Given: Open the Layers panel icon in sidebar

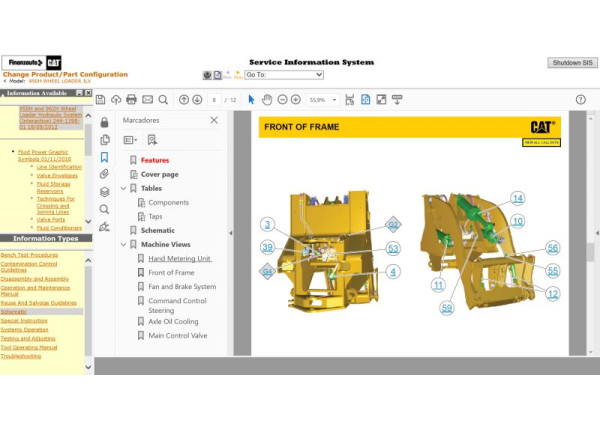Looking at the screenshot, I should (104, 192).
